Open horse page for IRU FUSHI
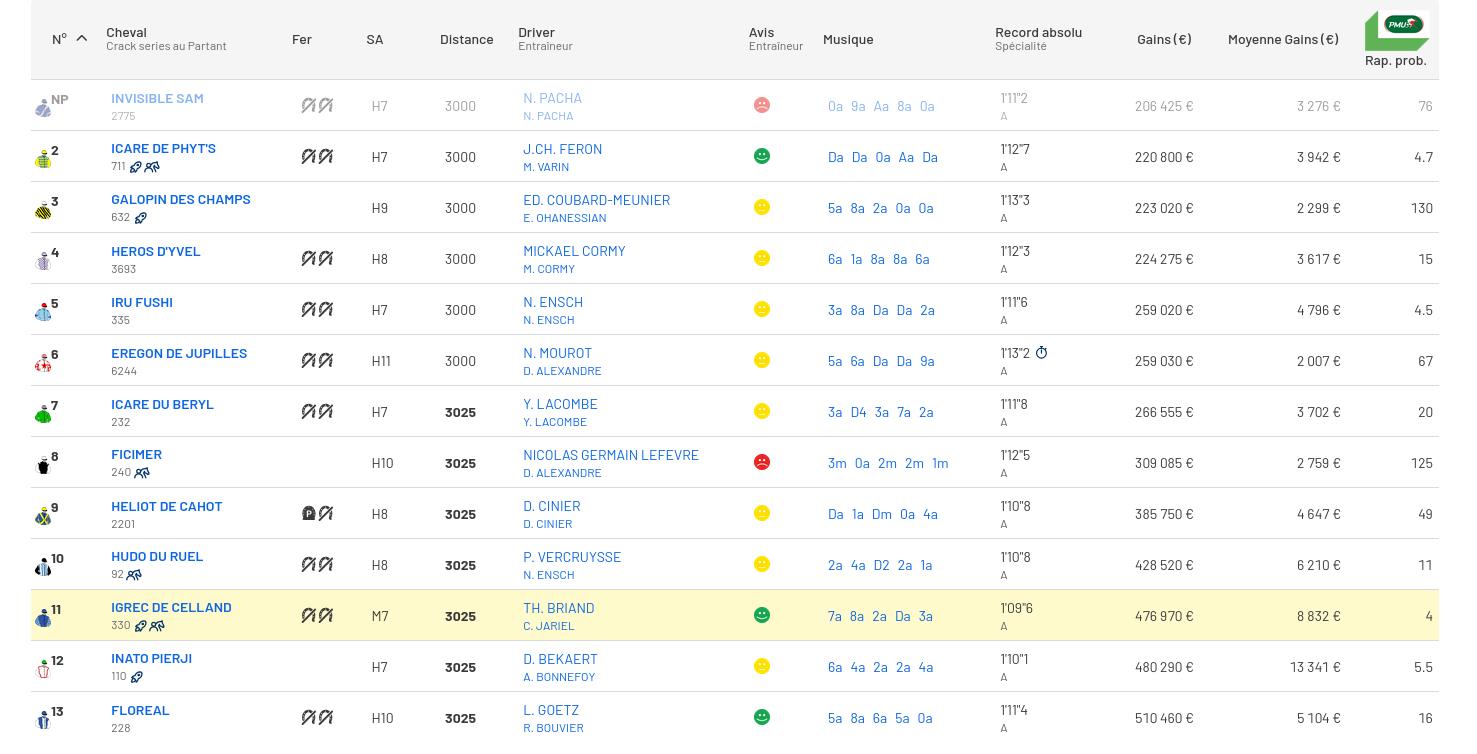 click(x=142, y=302)
